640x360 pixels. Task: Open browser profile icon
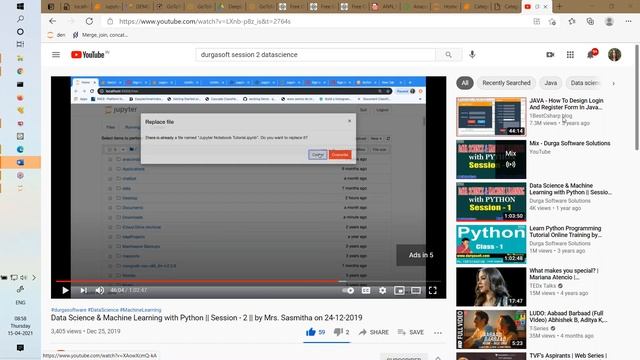pos(609,21)
